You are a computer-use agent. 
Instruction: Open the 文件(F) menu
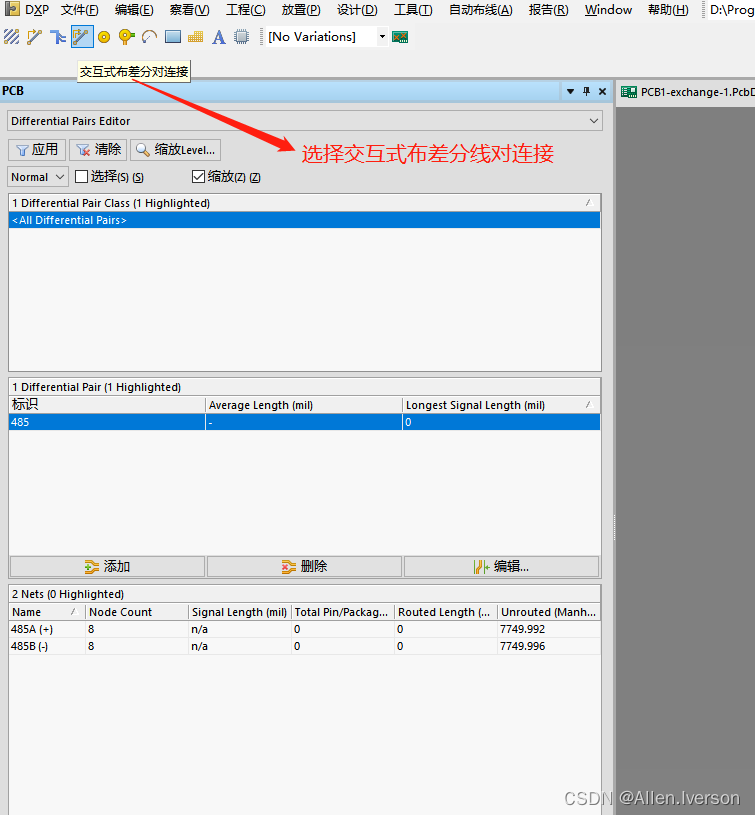coord(80,10)
